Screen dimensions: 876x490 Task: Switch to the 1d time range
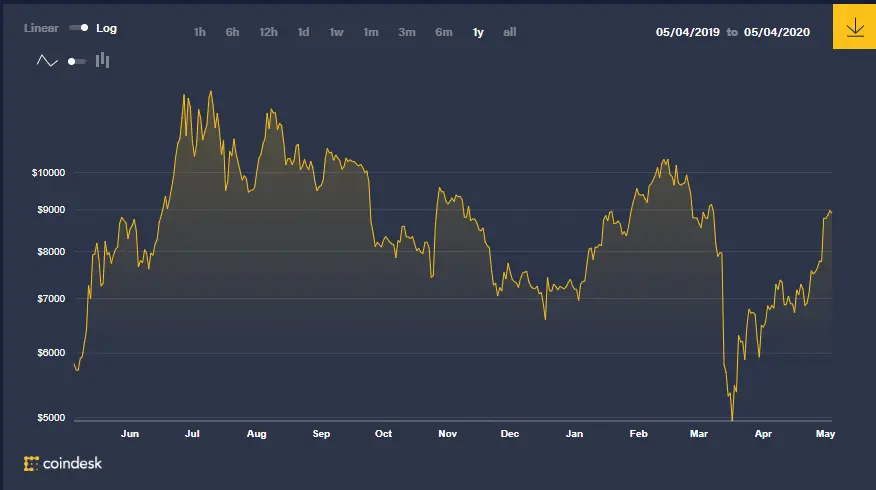(x=303, y=32)
